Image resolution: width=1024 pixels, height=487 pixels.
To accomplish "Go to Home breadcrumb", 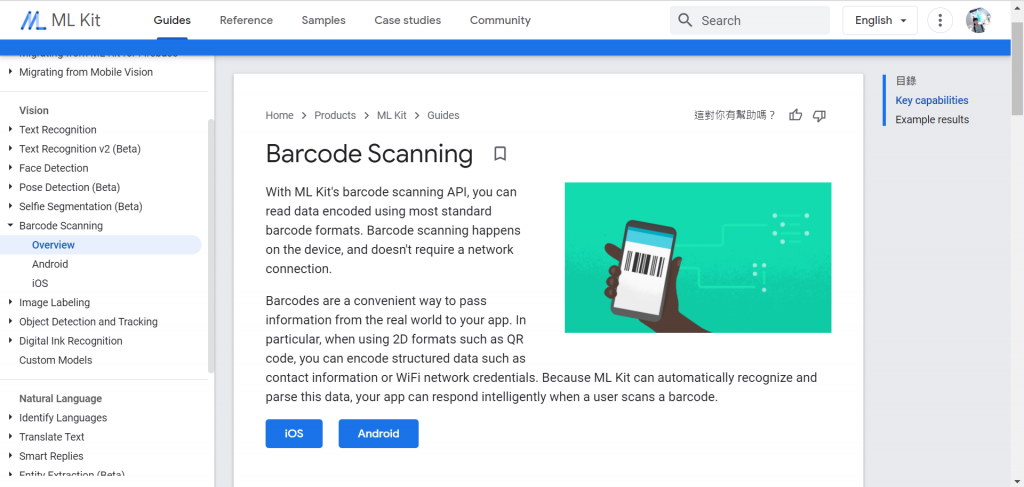I will tap(280, 116).
